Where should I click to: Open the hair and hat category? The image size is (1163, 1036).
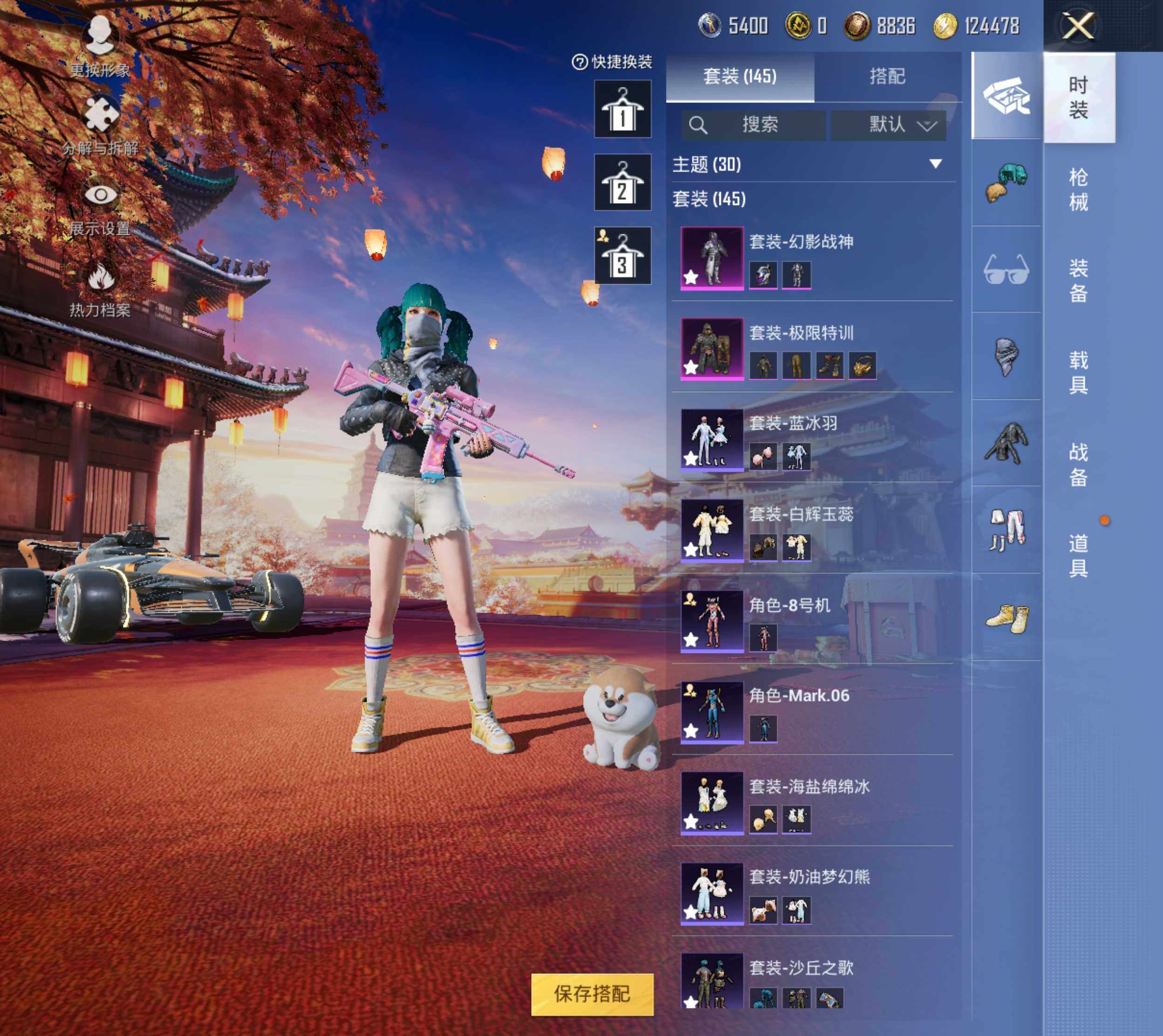point(1006,183)
